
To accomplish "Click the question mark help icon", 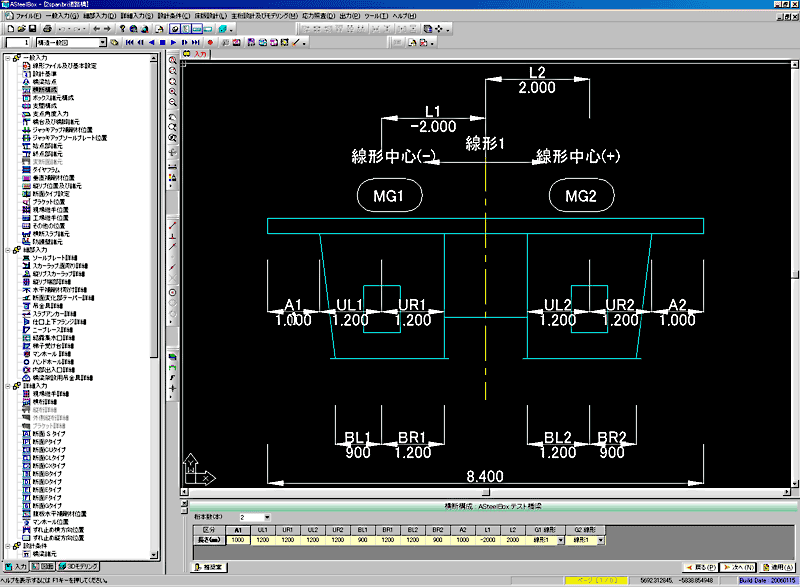I will click(x=122, y=29).
